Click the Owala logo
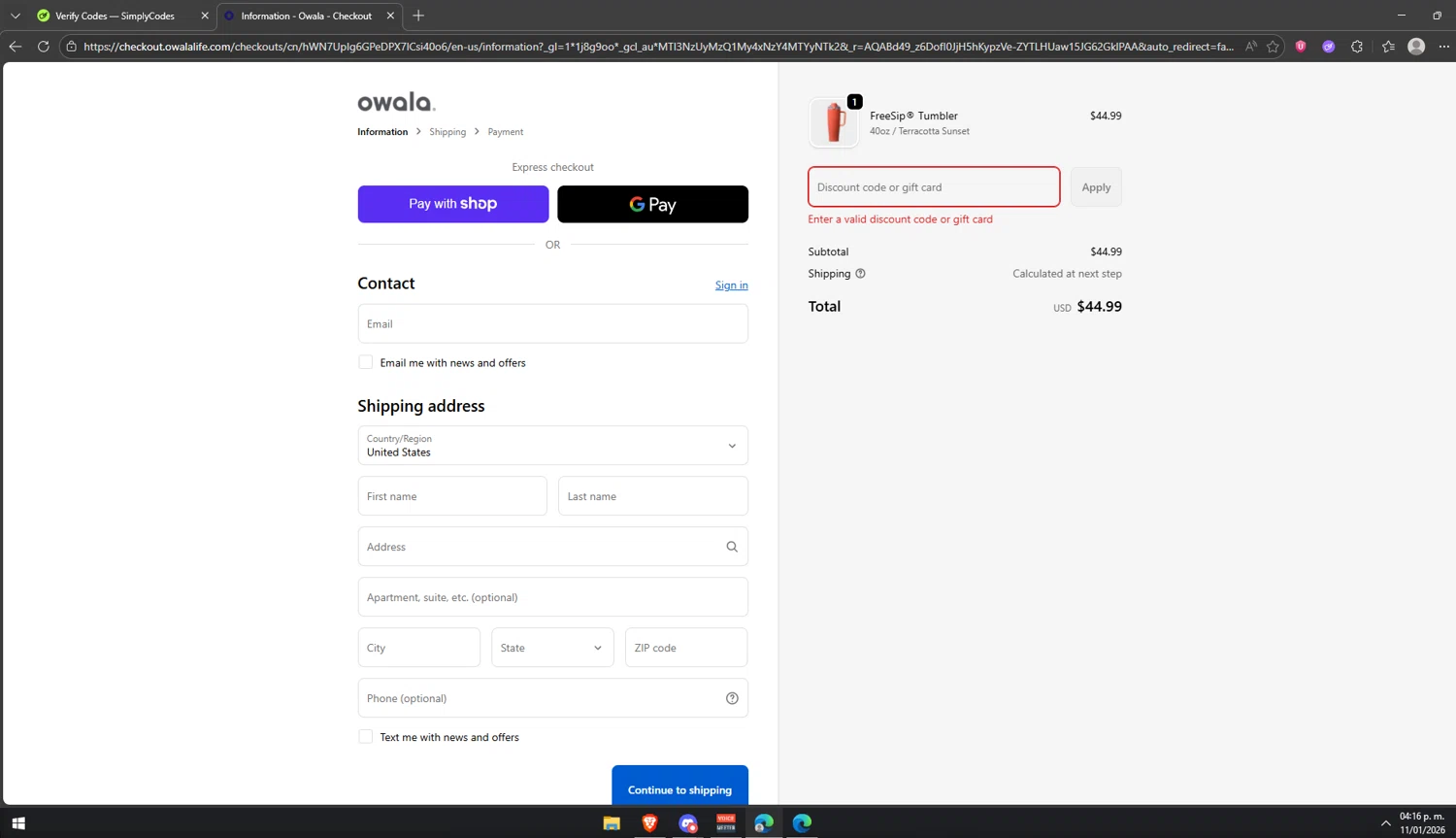Viewport: 1456px width, 838px height. [x=396, y=102]
